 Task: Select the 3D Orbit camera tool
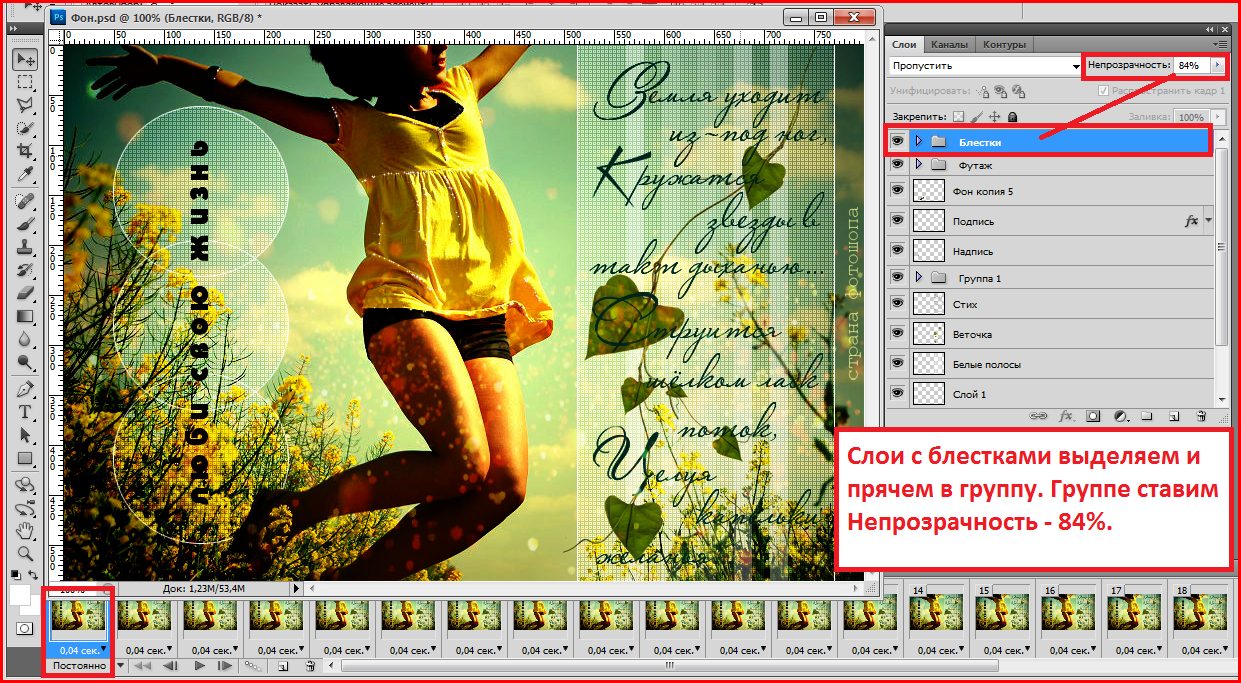click(26, 508)
